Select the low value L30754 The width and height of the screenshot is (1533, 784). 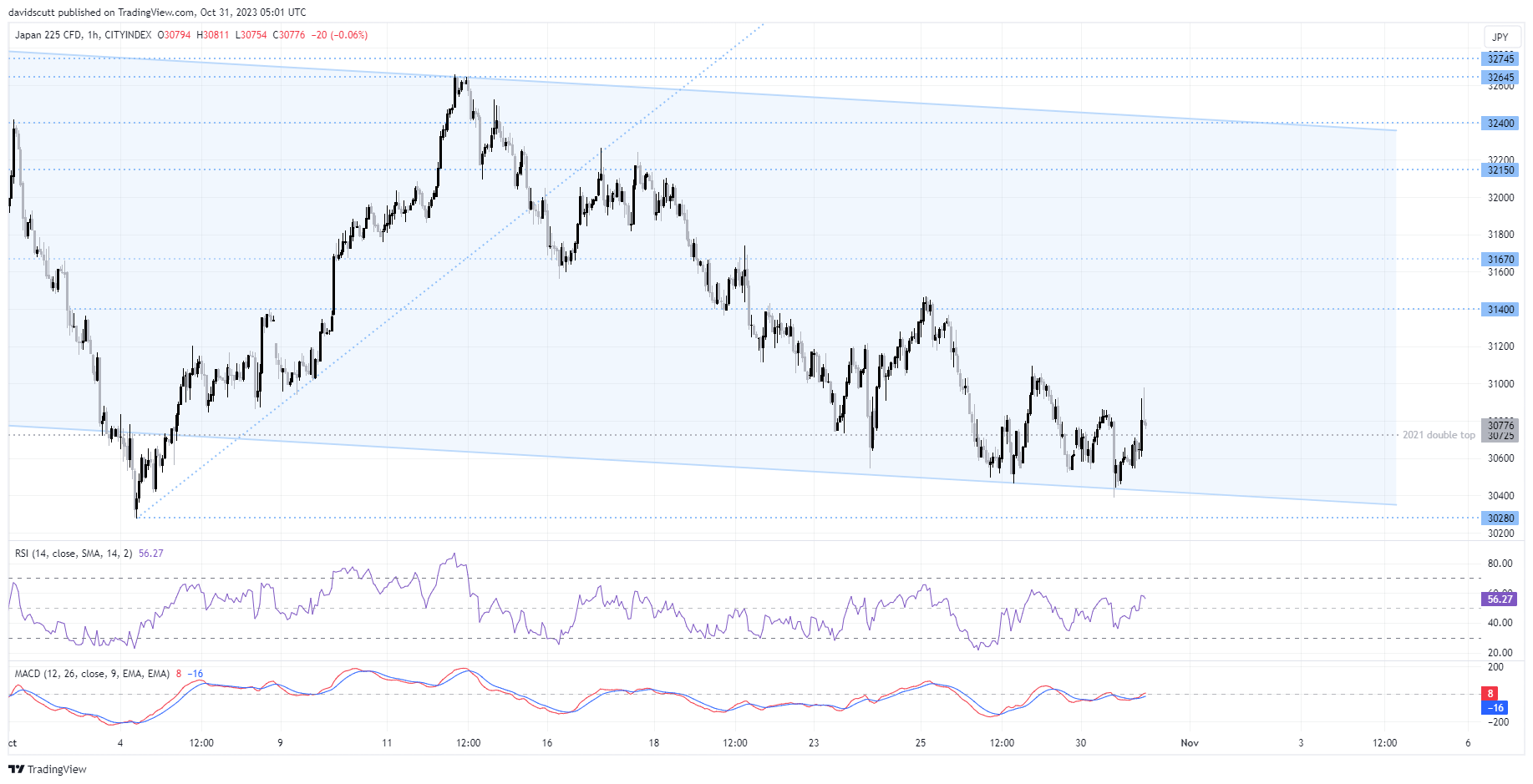251,35
